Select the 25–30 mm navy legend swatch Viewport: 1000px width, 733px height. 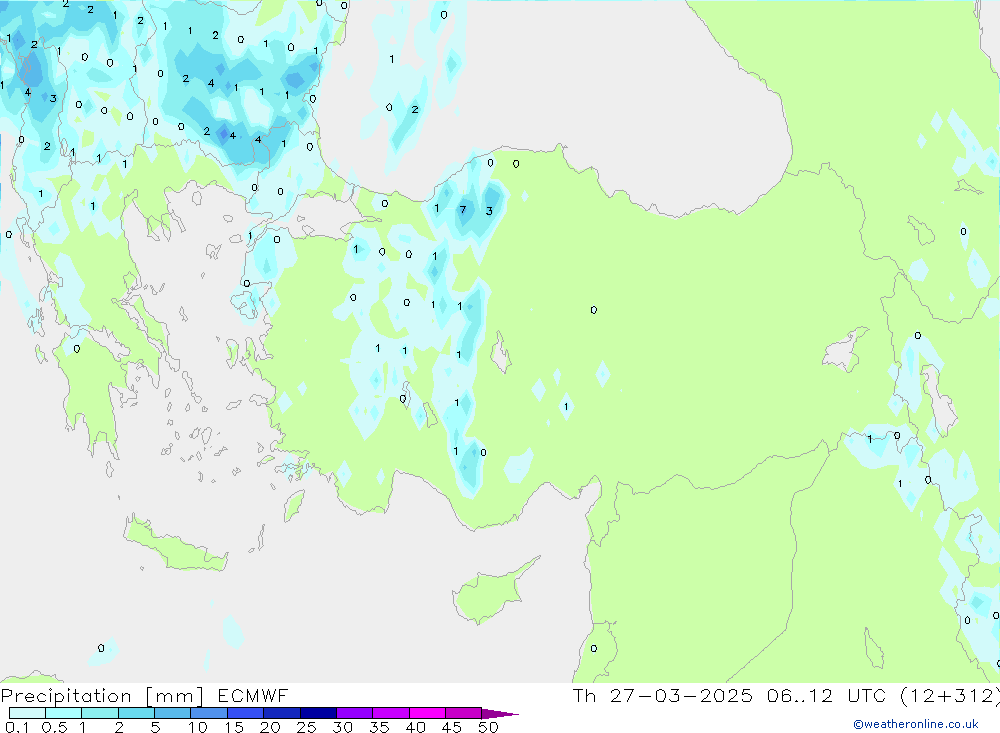pyautogui.click(x=318, y=713)
